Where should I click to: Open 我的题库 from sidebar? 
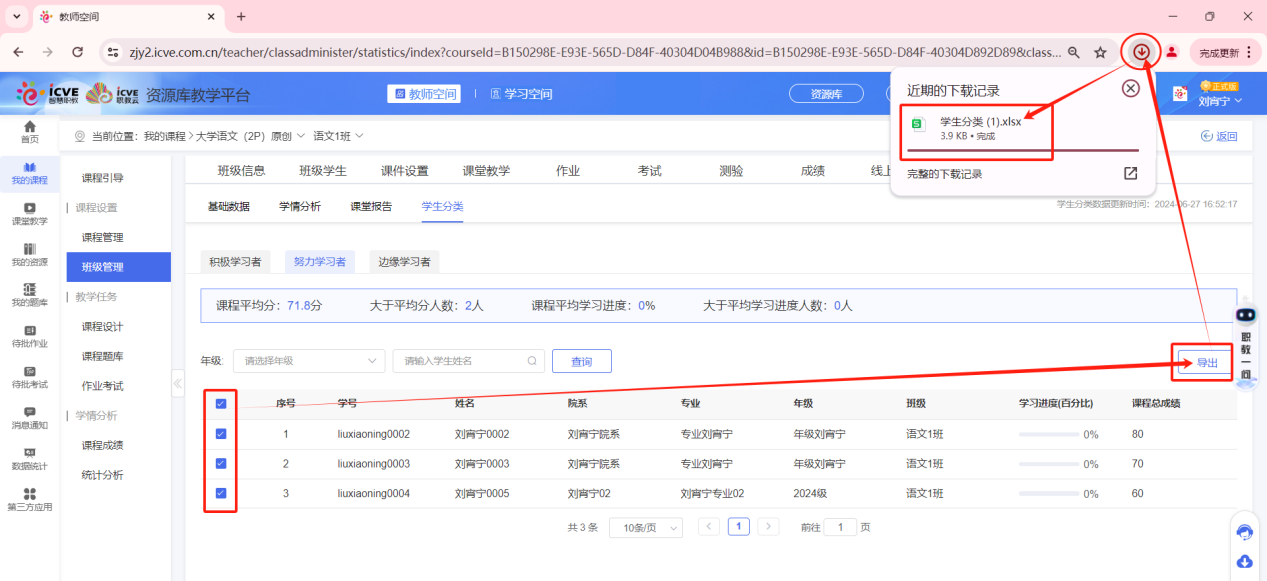tap(30, 297)
